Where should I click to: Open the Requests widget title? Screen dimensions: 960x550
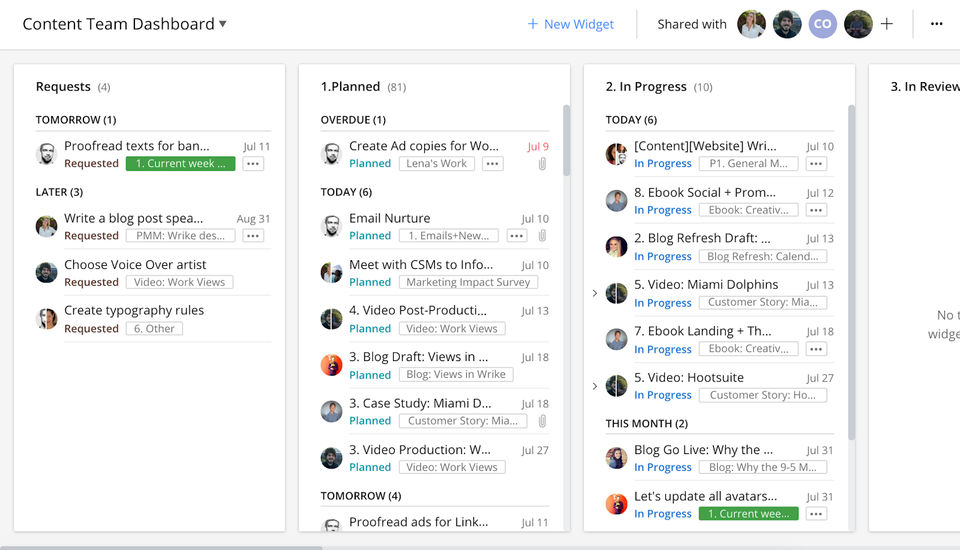[x=63, y=87]
